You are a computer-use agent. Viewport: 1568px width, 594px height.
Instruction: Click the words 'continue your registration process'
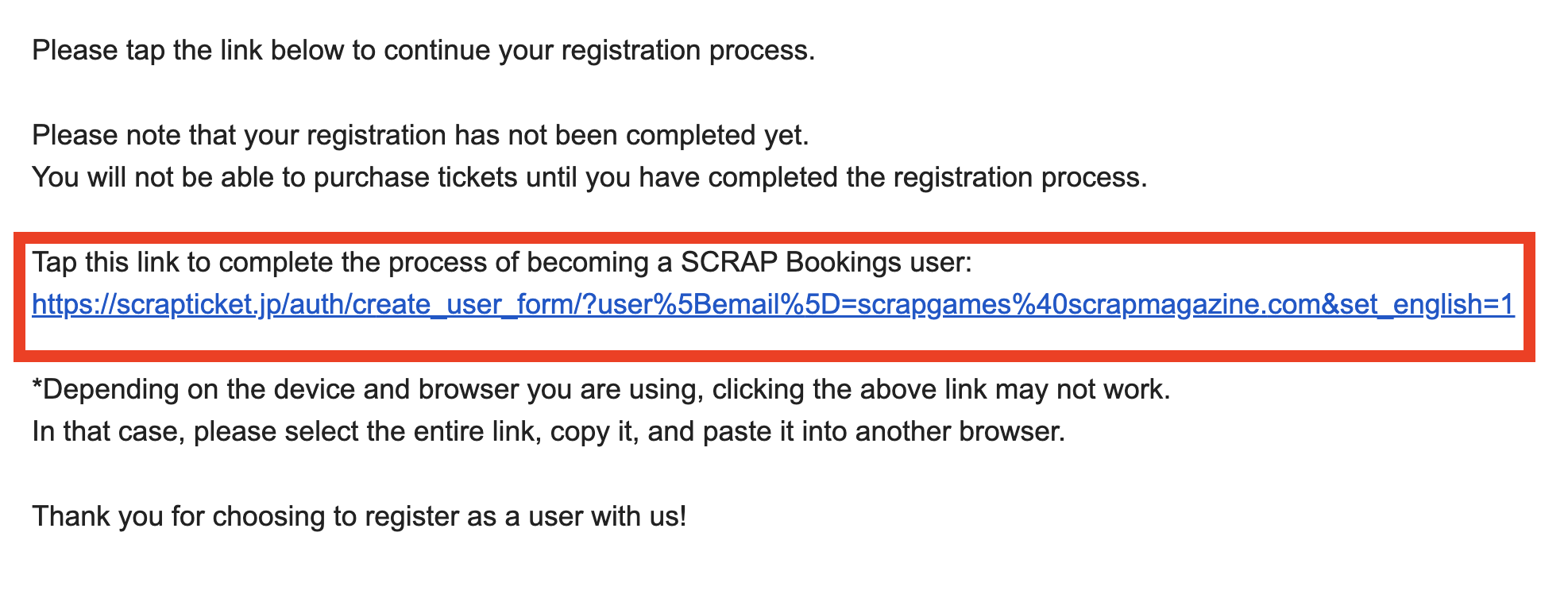(598, 51)
